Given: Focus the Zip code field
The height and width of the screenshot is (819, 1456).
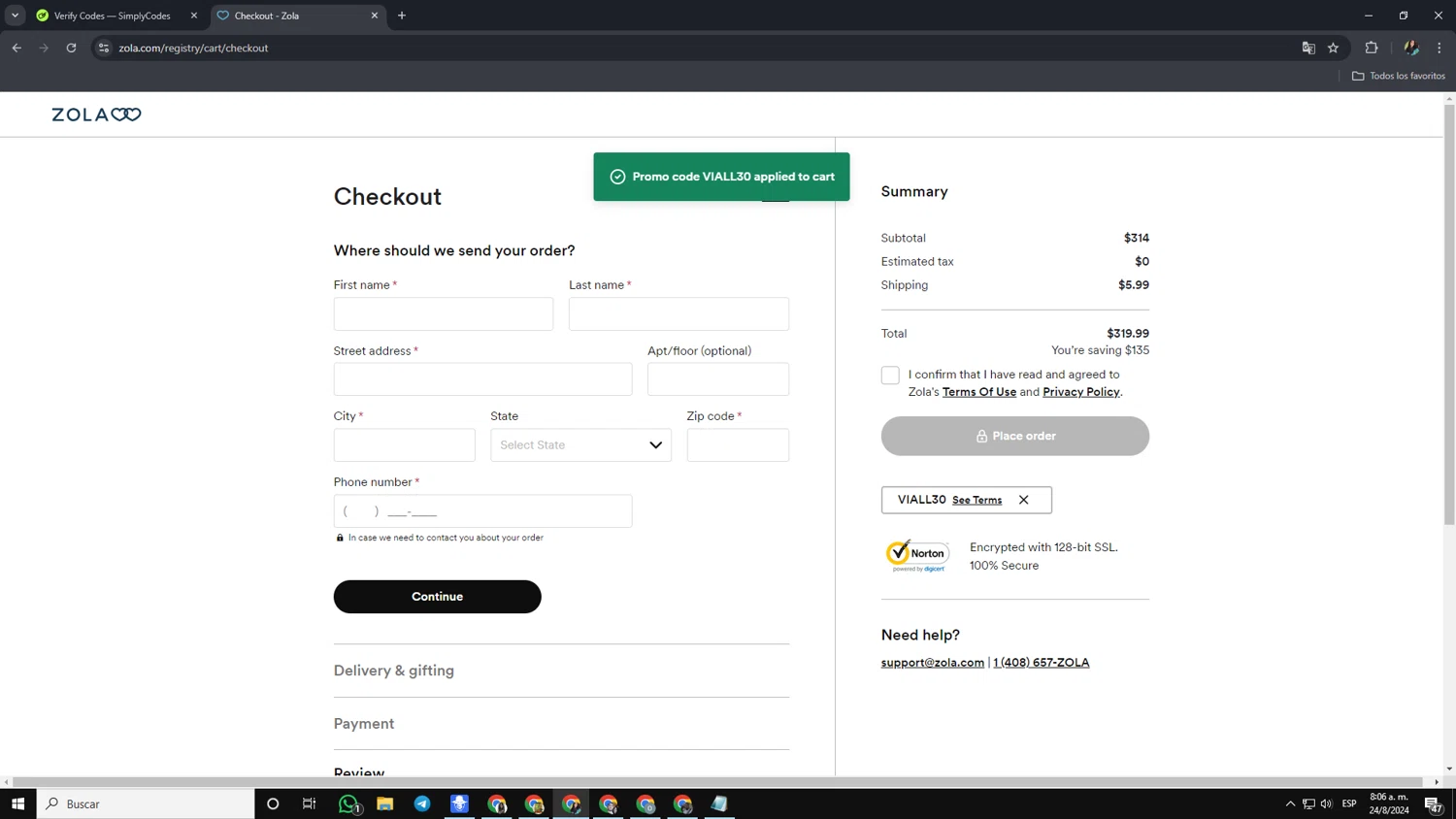Looking at the screenshot, I should pos(738,445).
